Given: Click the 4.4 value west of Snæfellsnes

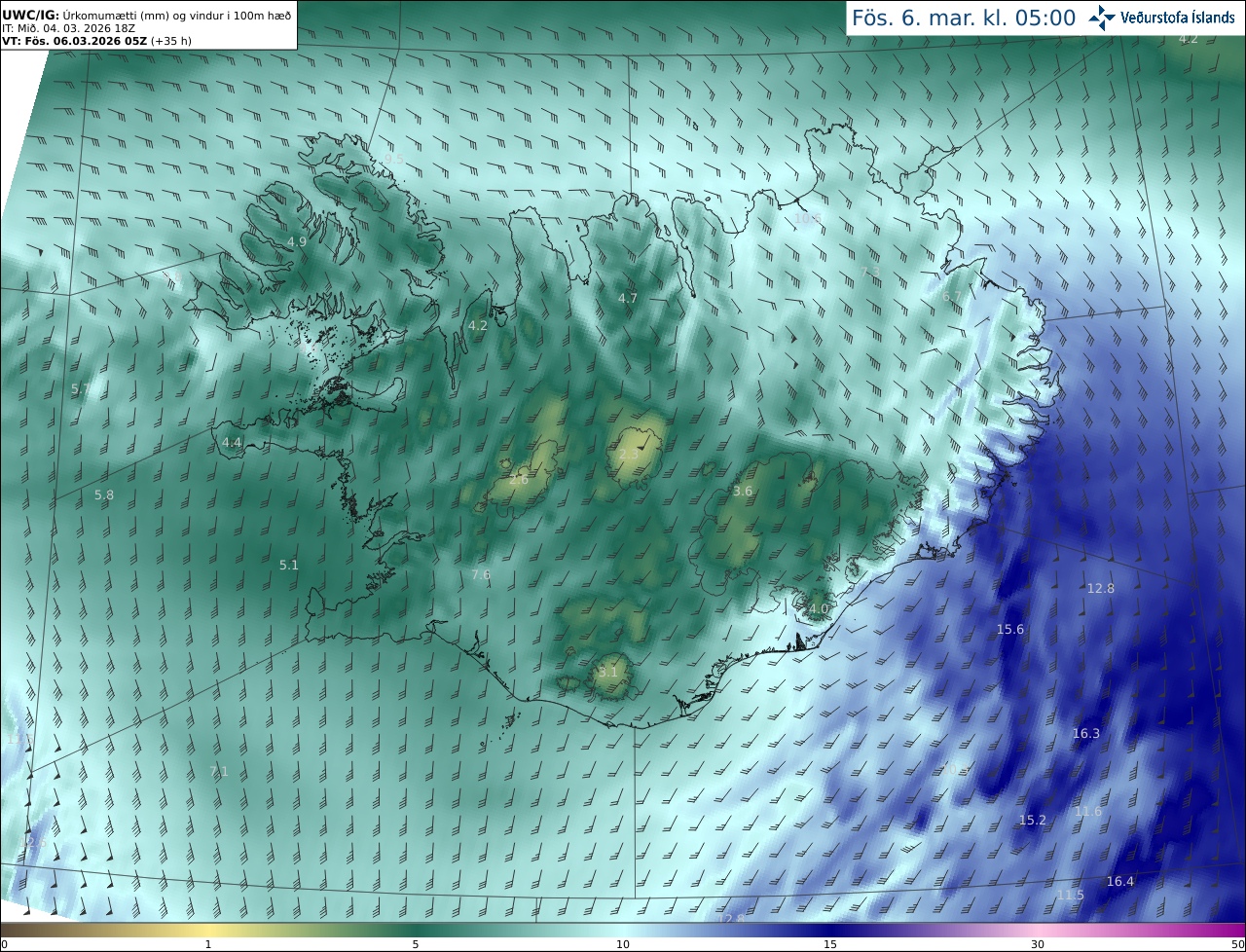Looking at the screenshot, I should click(x=232, y=442).
